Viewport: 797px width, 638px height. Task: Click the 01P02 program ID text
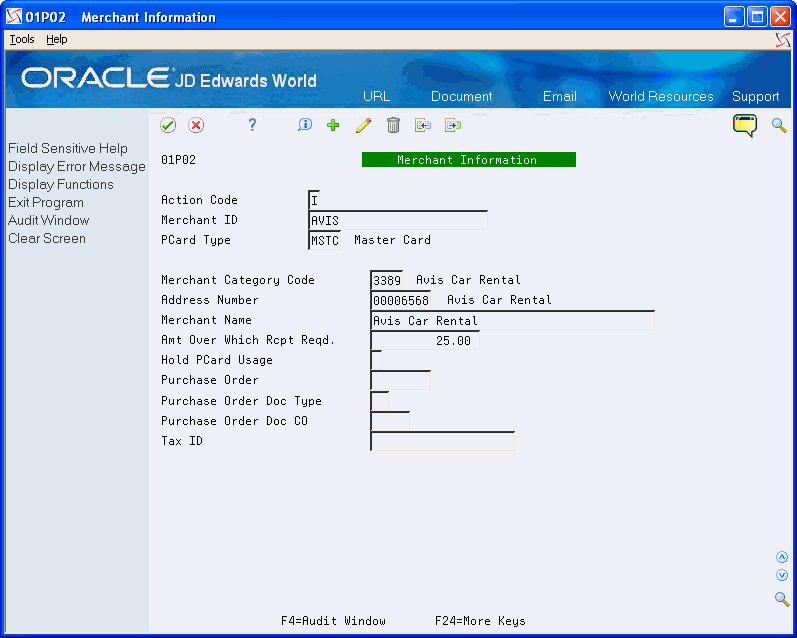[x=178, y=160]
